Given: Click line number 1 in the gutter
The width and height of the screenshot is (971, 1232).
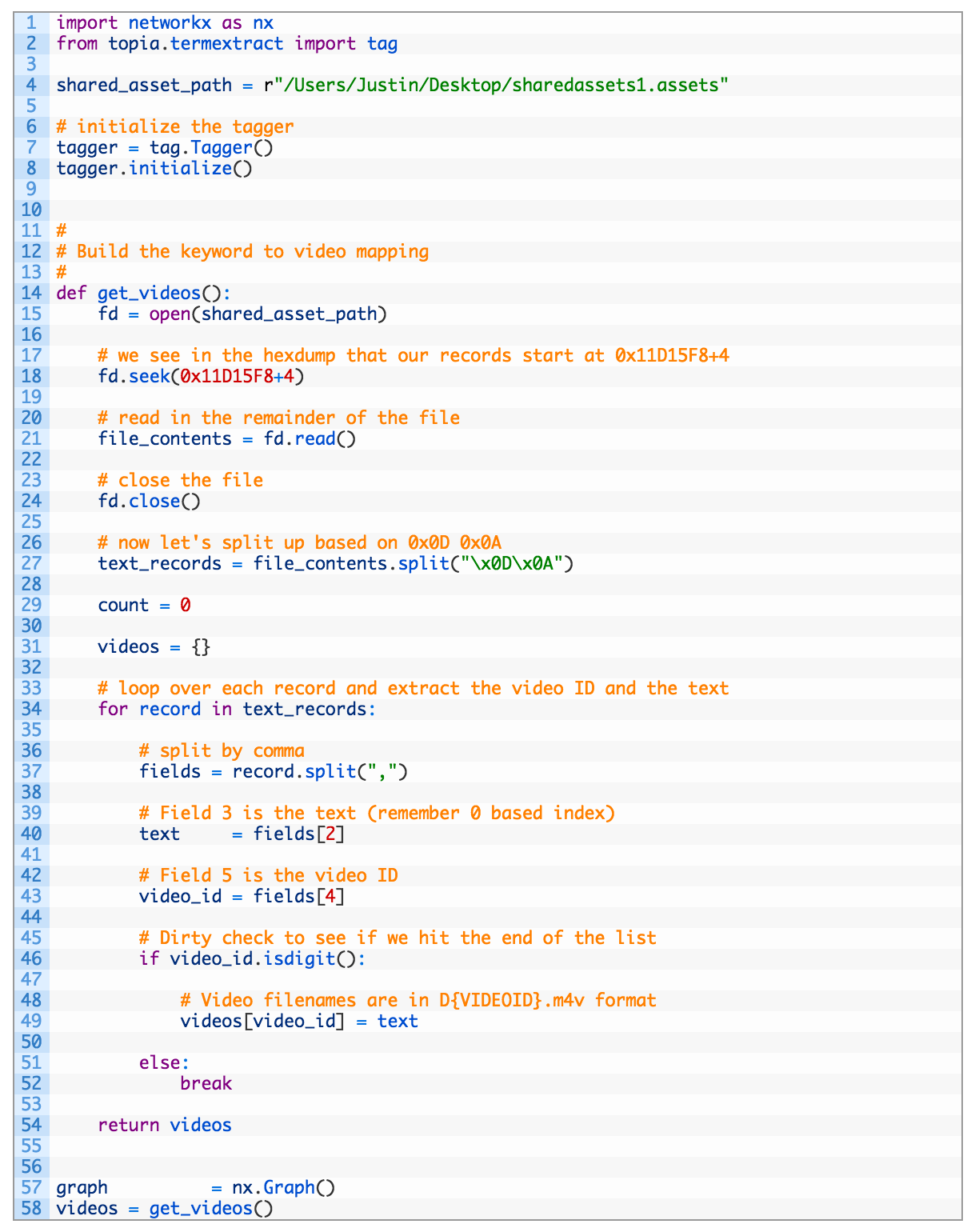Looking at the screenshot, I should (31, 22).
